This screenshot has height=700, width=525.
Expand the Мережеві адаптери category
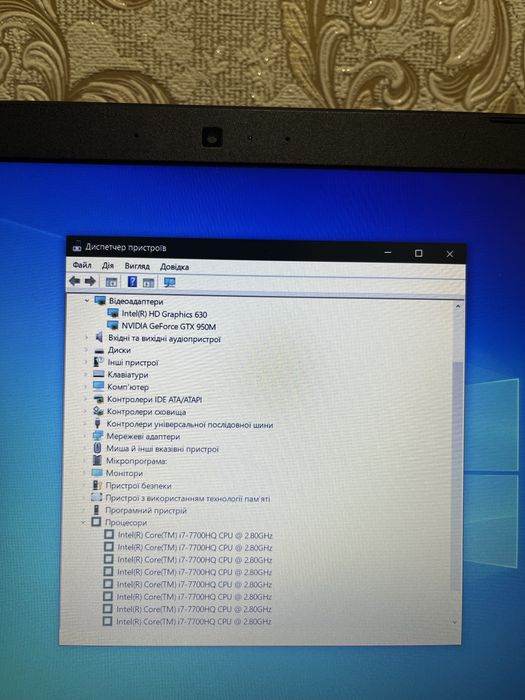(x=85, y=436)
